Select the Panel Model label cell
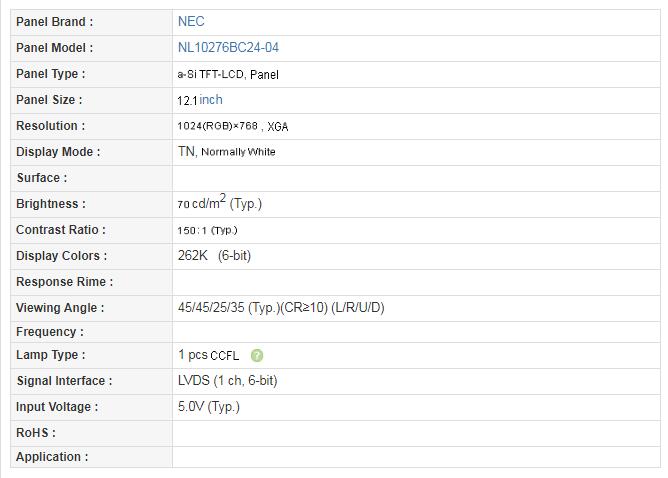The image size is (668, 478). (92, 48)
